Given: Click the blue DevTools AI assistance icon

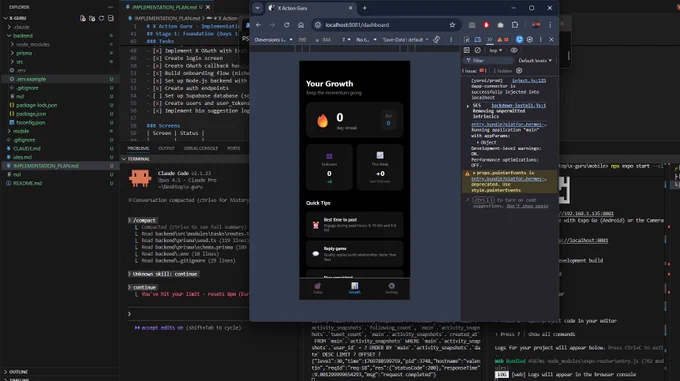Looking at the screenshot, I should (x=519, y=39).
